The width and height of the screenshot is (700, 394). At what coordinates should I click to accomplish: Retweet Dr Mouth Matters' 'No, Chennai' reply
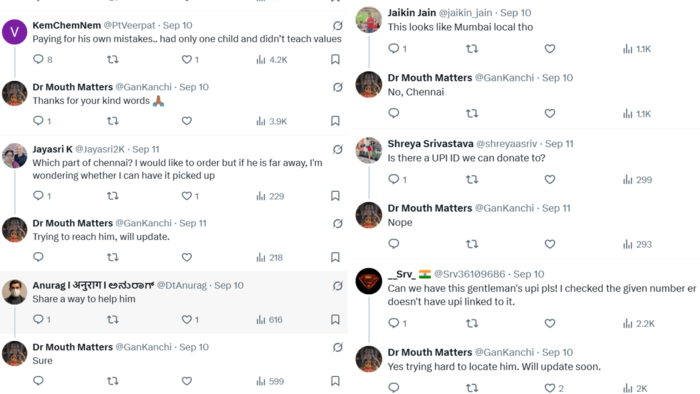pyautogui.click(x=472, y=114)
